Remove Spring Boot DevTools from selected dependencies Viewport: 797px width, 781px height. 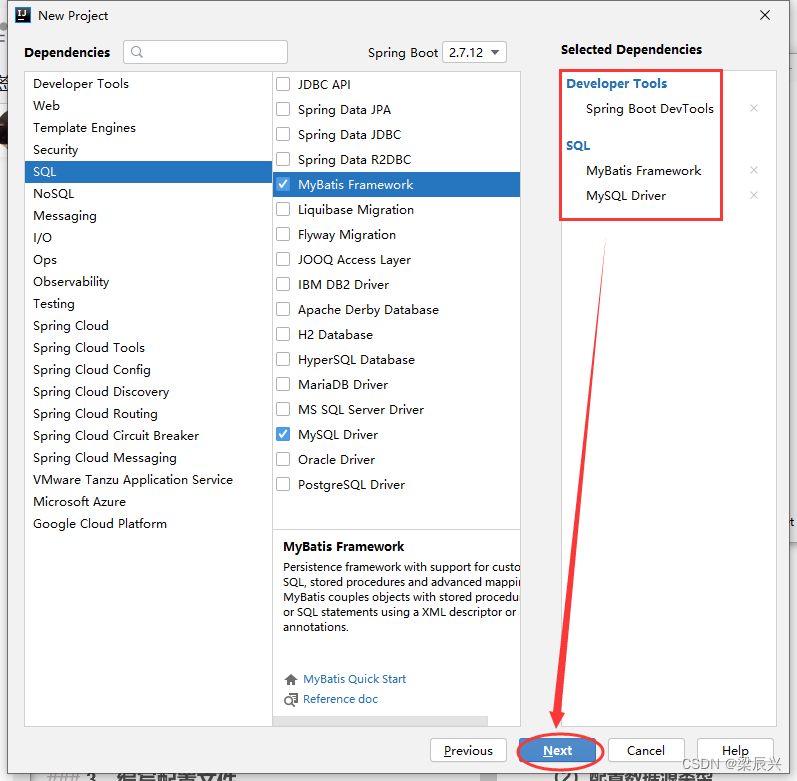pyautogui.click(x=754, y=108)
